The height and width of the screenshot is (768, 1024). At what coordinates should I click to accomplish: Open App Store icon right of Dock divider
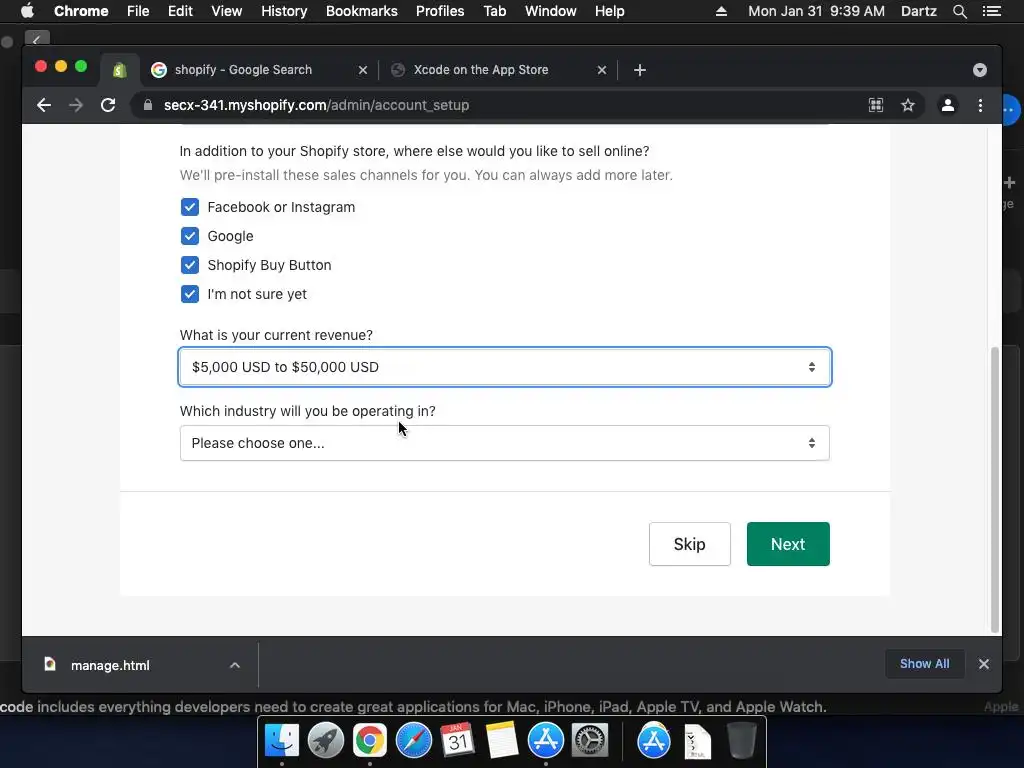coord(654,741)
